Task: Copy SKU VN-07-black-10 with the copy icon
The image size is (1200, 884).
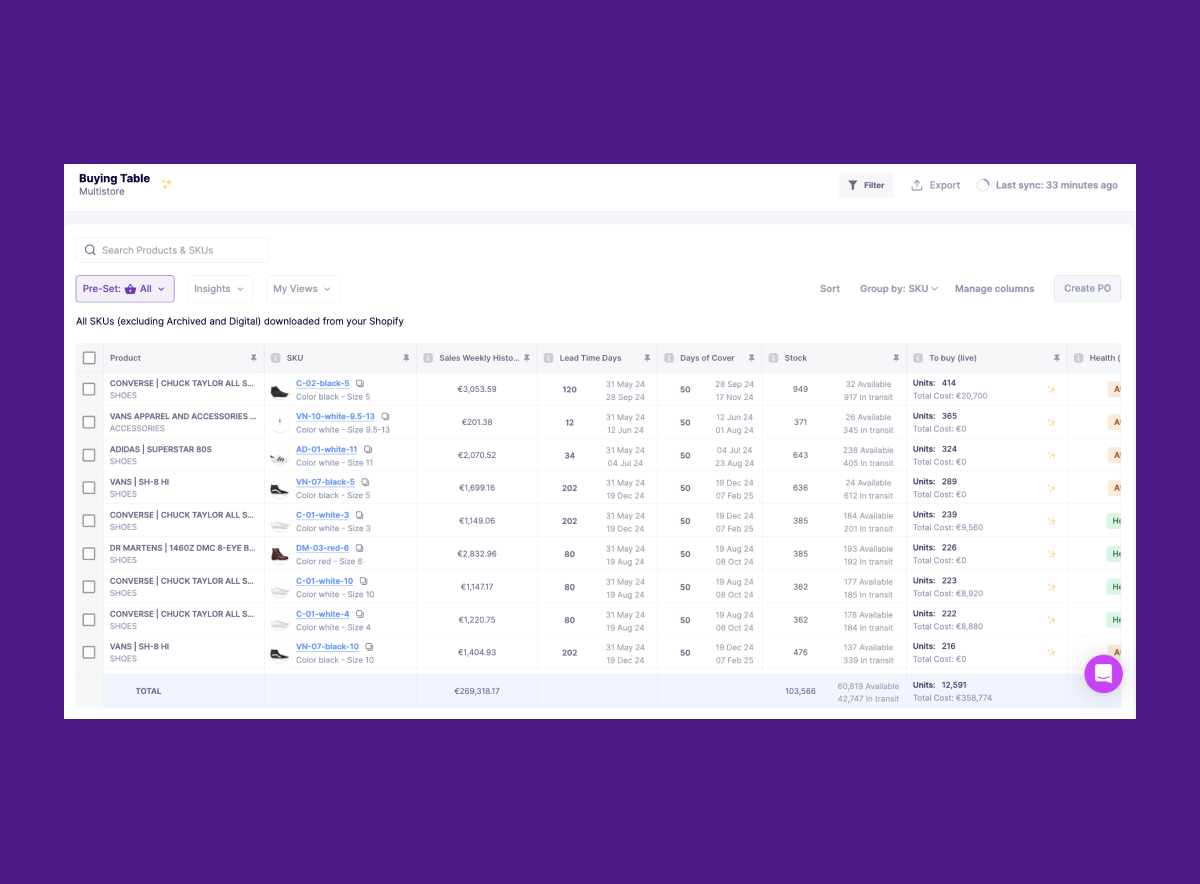Action: 369,647
